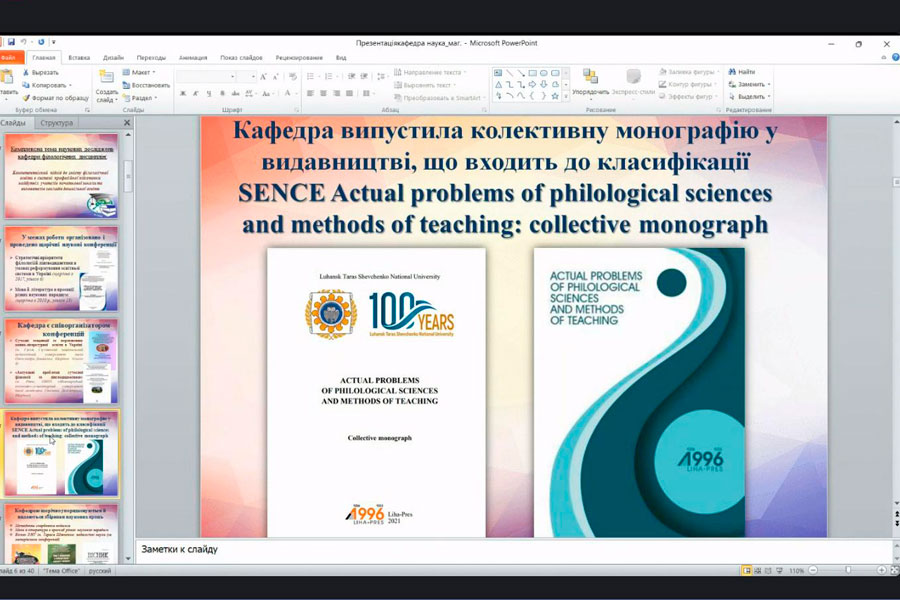Click the zoom slider in status bar

point(848,570)
